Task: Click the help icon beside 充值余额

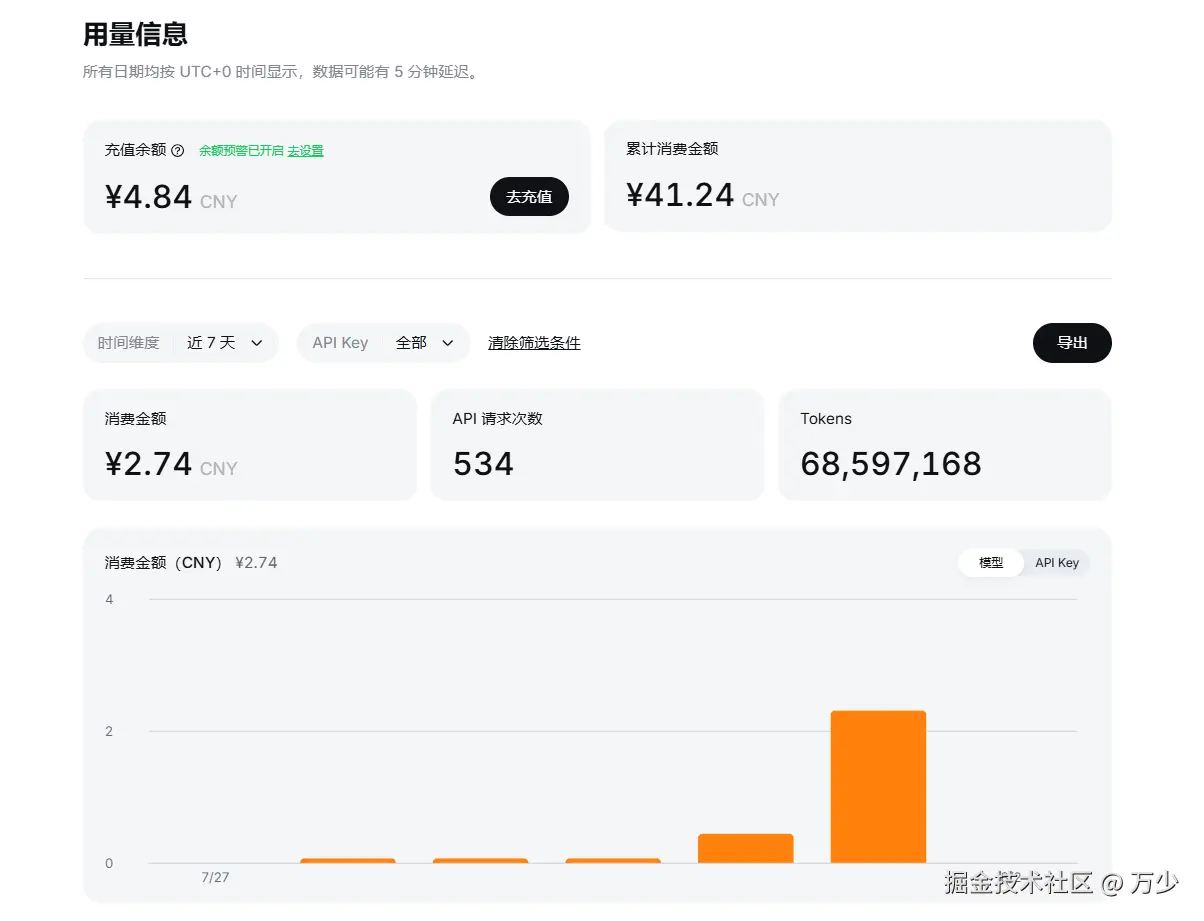Action: (x=178, y=151)
